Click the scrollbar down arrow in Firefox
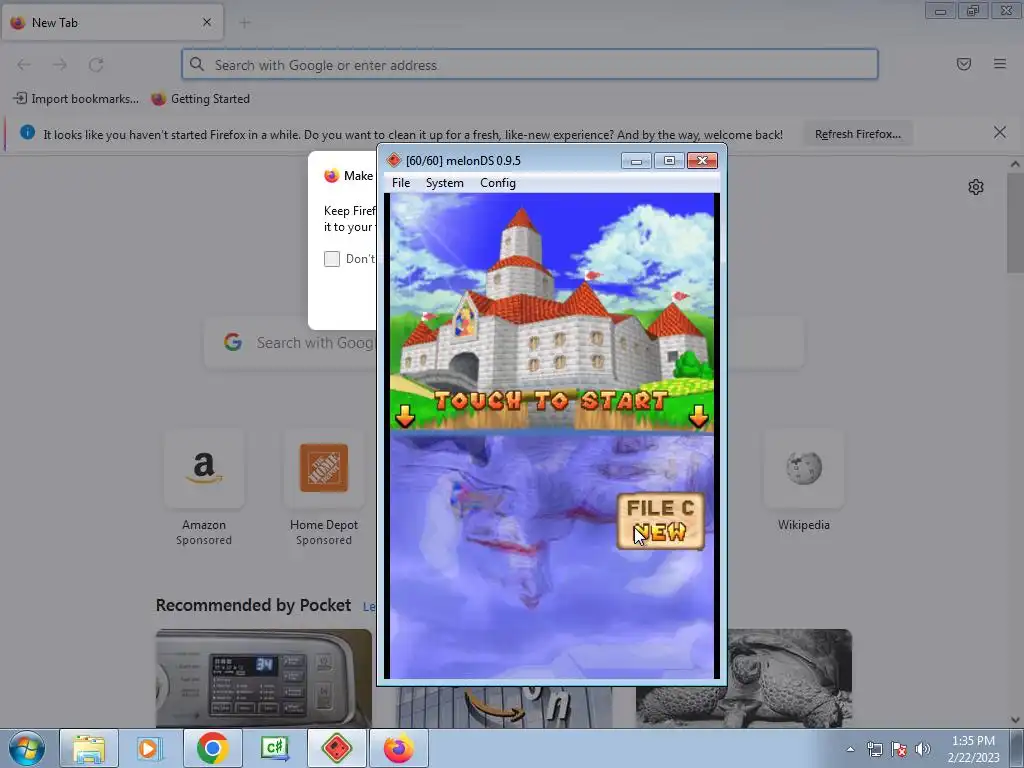1024x768 pixels. click(1015, 720)
